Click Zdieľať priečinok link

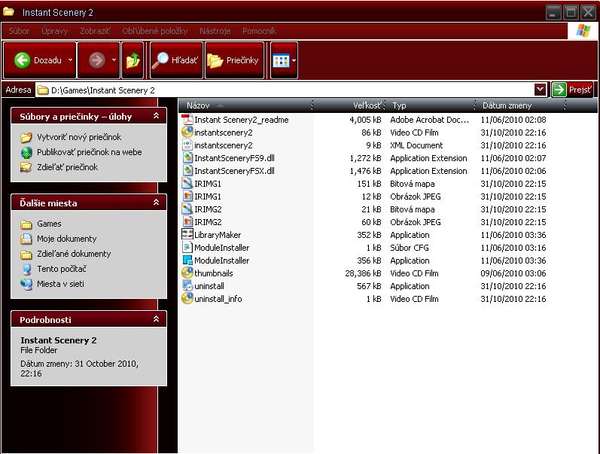click(x=67, y=167)
